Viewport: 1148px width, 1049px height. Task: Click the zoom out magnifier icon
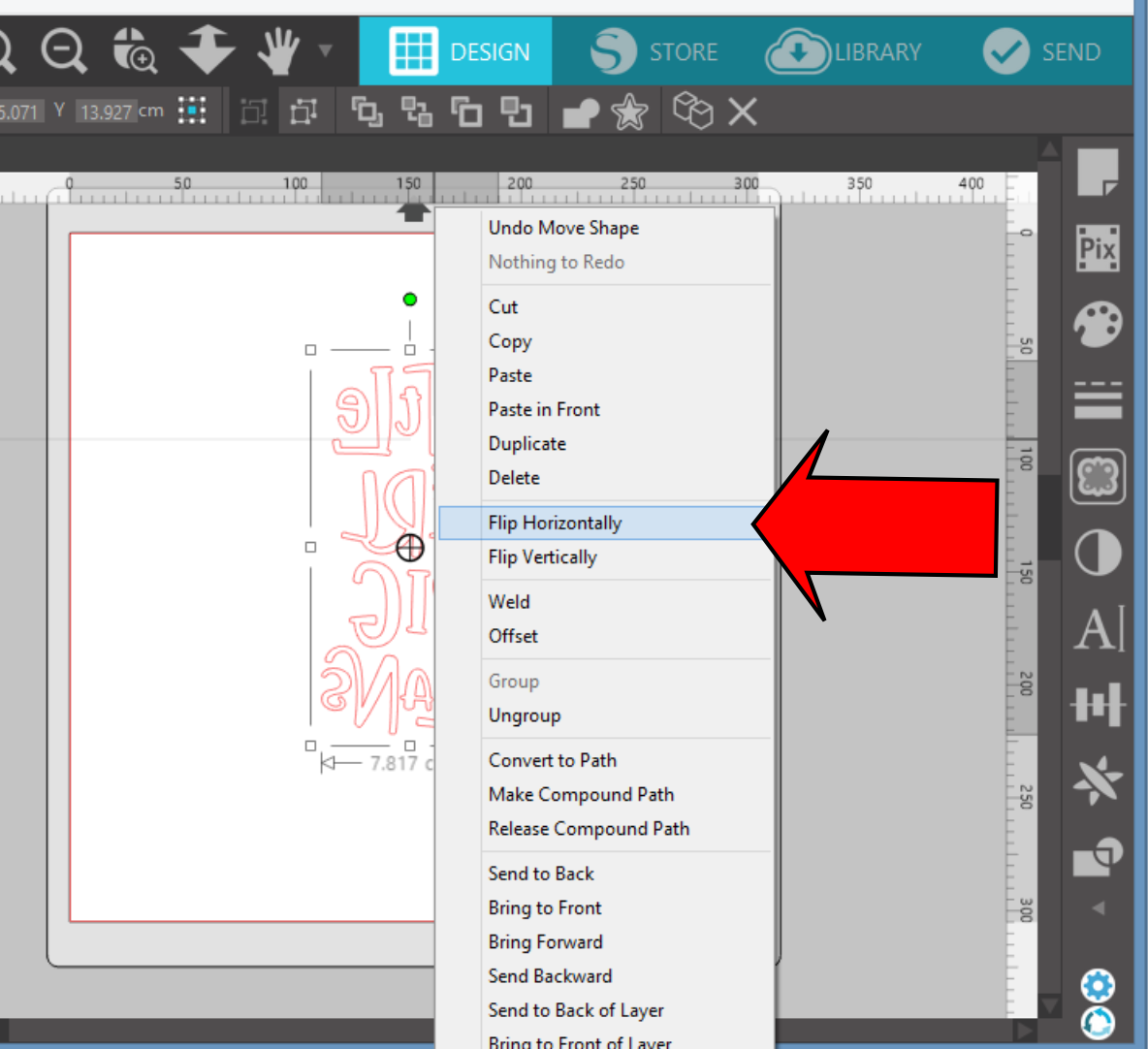[64, 51]
